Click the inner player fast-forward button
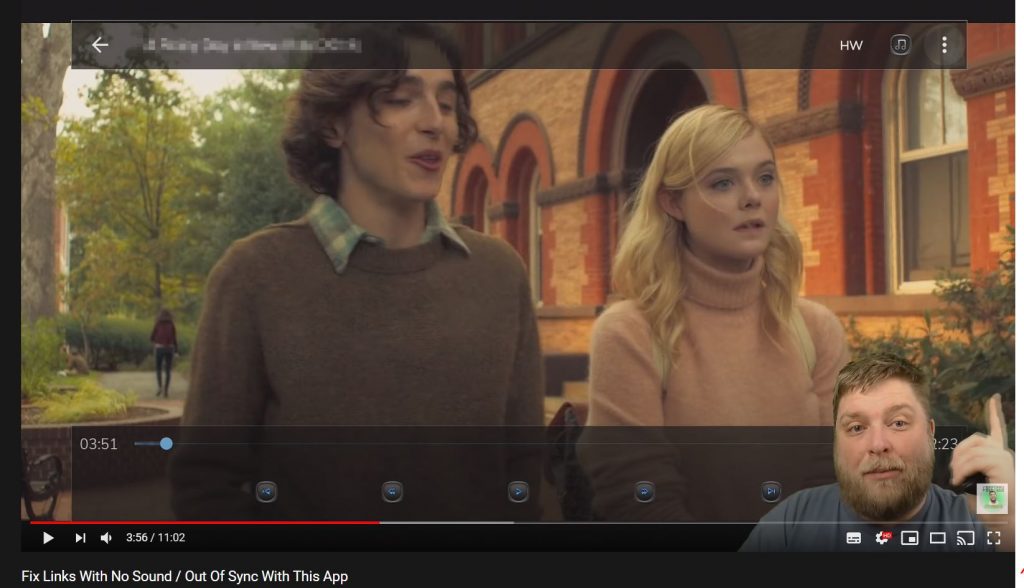 pos(644,492)
